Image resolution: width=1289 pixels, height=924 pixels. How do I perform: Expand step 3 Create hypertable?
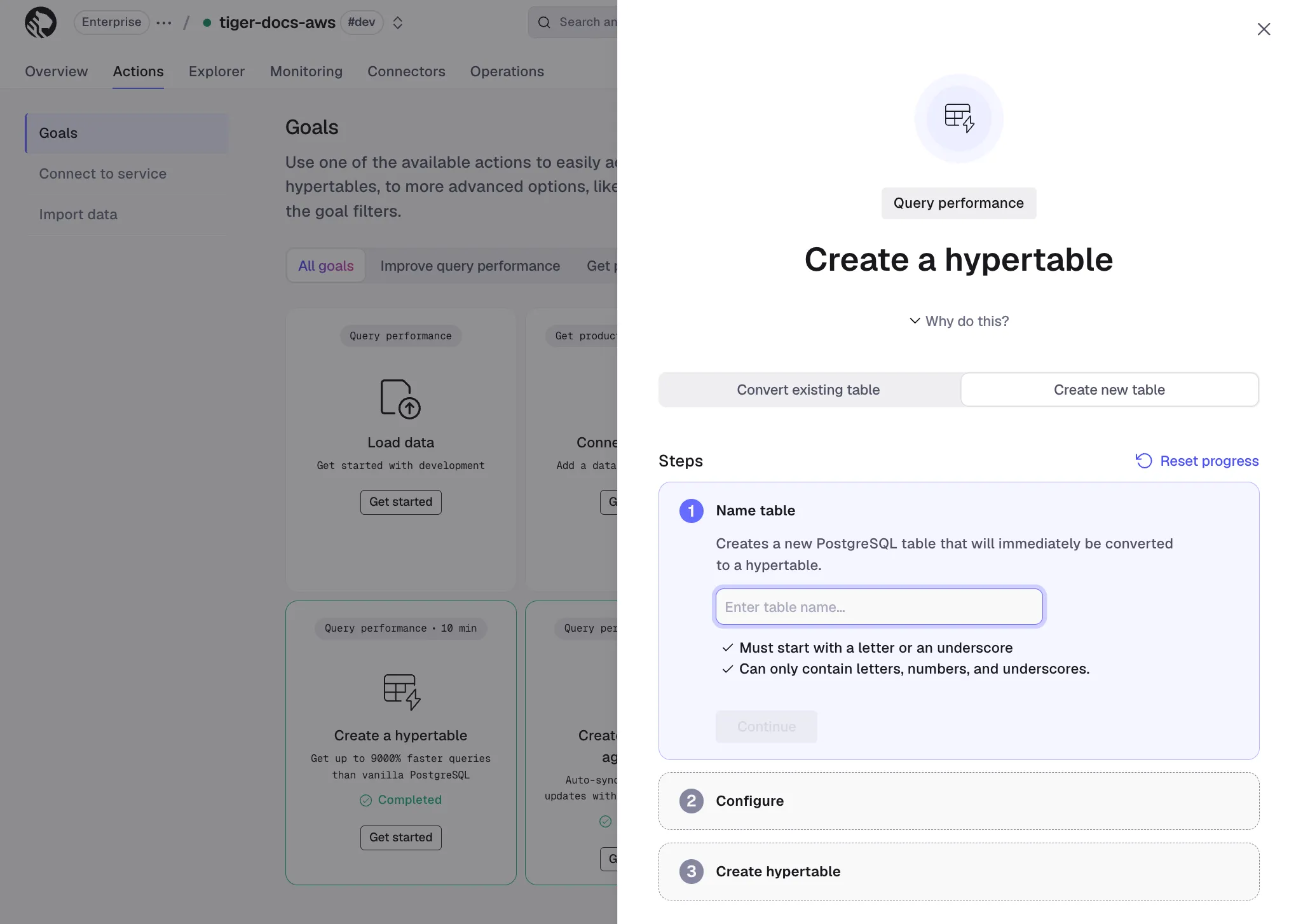958,871
